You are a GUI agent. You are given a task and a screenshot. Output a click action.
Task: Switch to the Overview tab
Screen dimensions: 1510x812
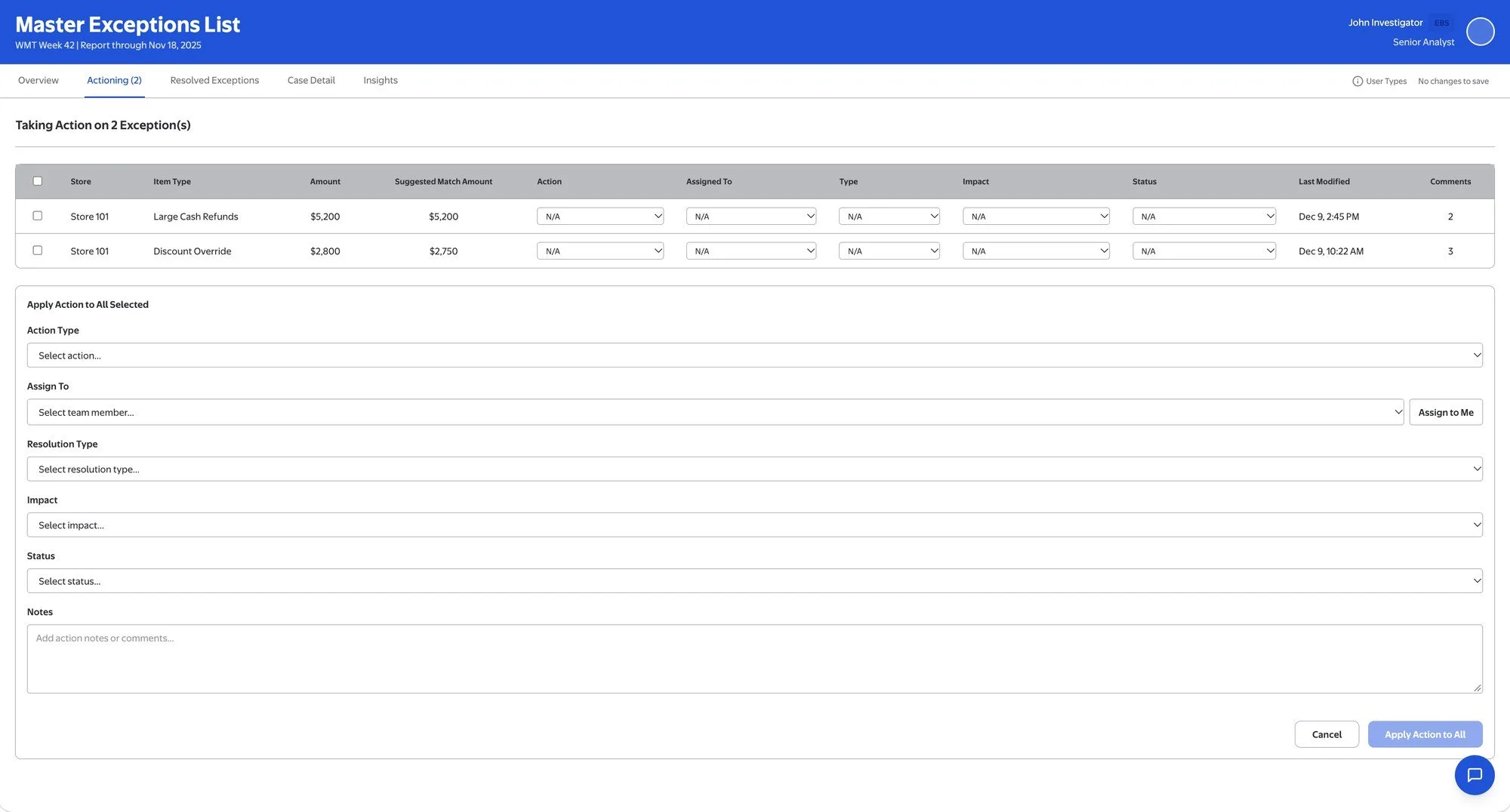pos(39,81)
